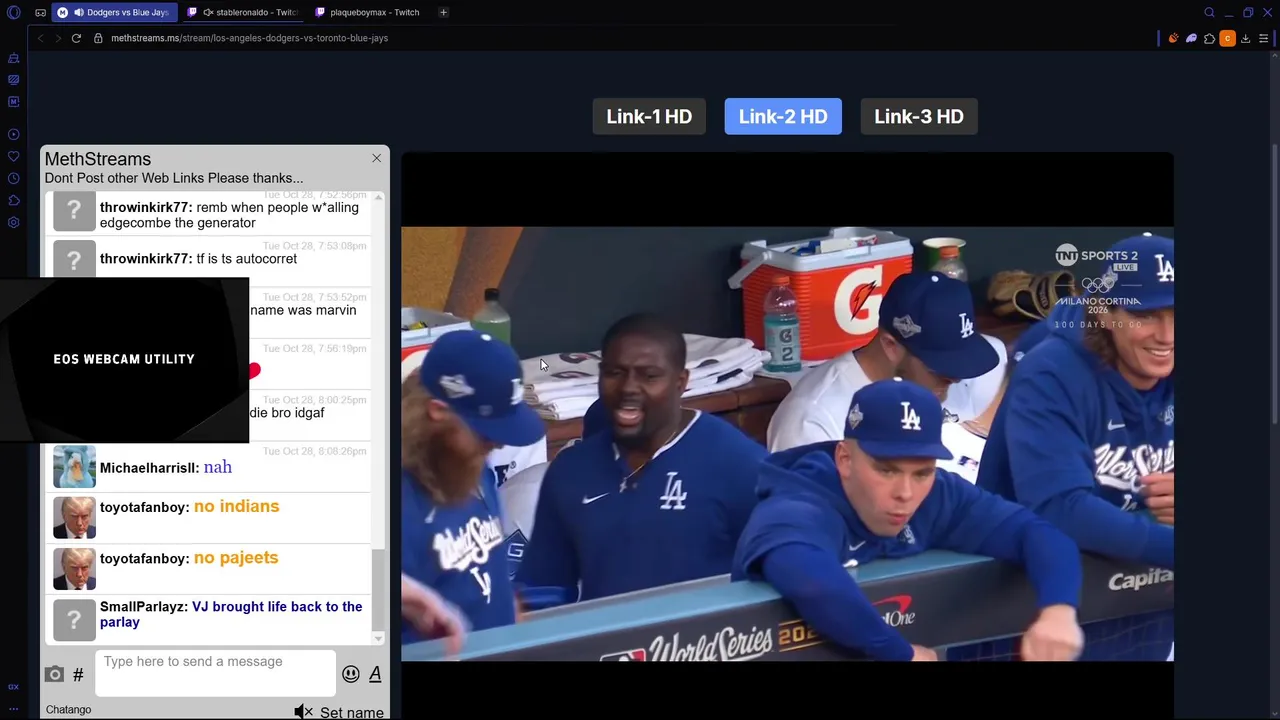This screenshot has width=1280, height=720.
Task: Click the Set name link
Action: (352, 713)
